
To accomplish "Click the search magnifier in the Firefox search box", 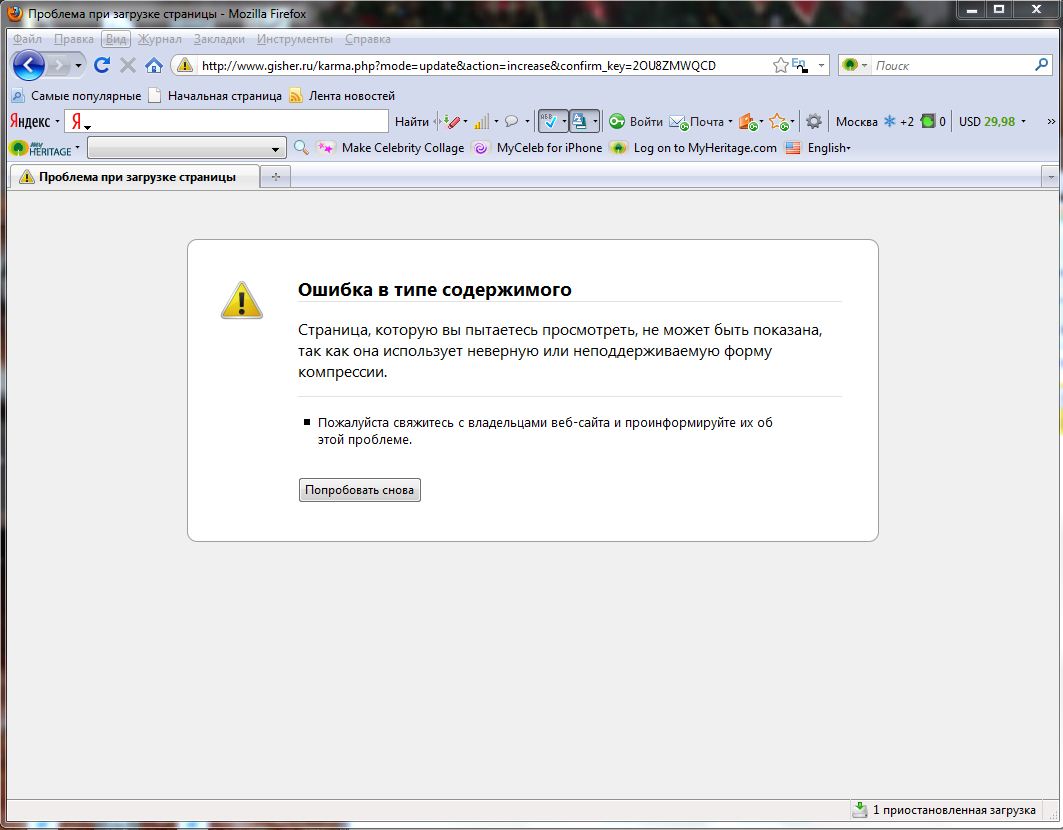I will pos(1041,65).
